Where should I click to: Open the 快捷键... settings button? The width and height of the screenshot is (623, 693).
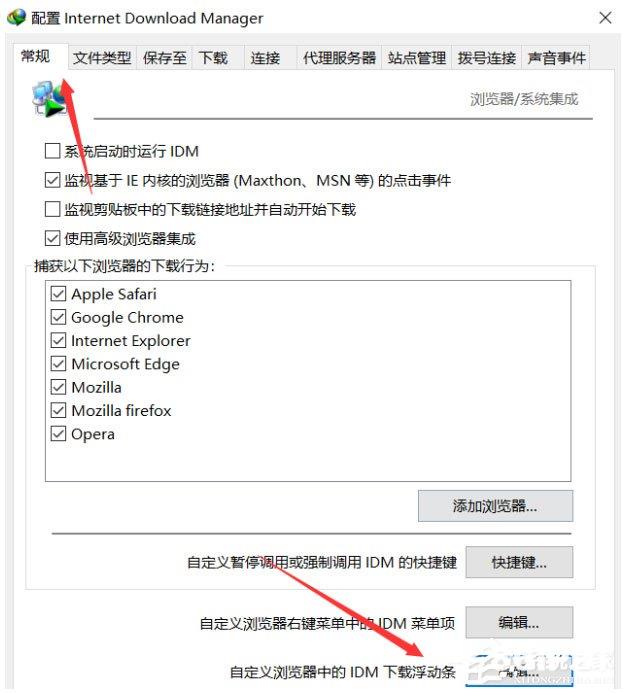coord(519,562)
